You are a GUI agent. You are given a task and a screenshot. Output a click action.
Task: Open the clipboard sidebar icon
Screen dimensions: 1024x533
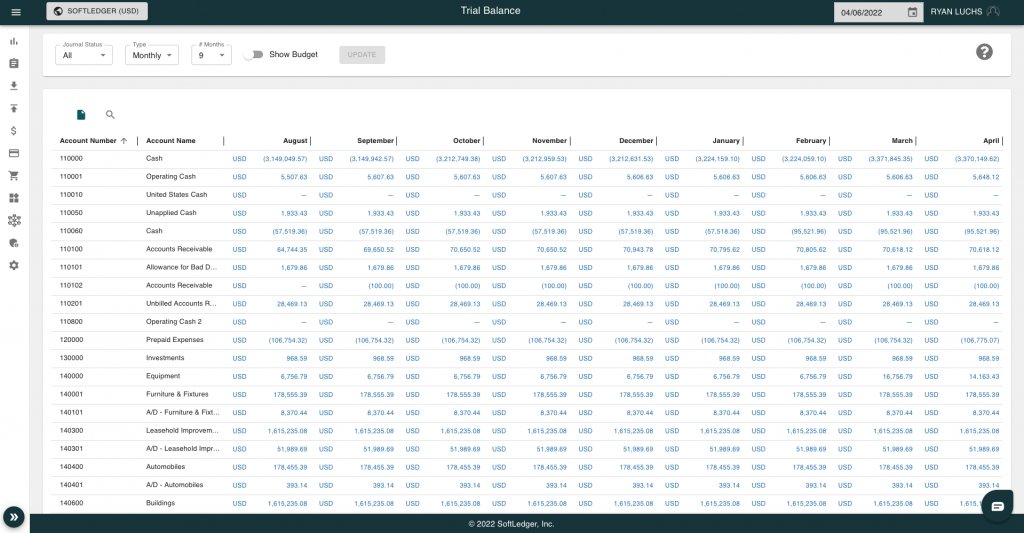[14, 63]
